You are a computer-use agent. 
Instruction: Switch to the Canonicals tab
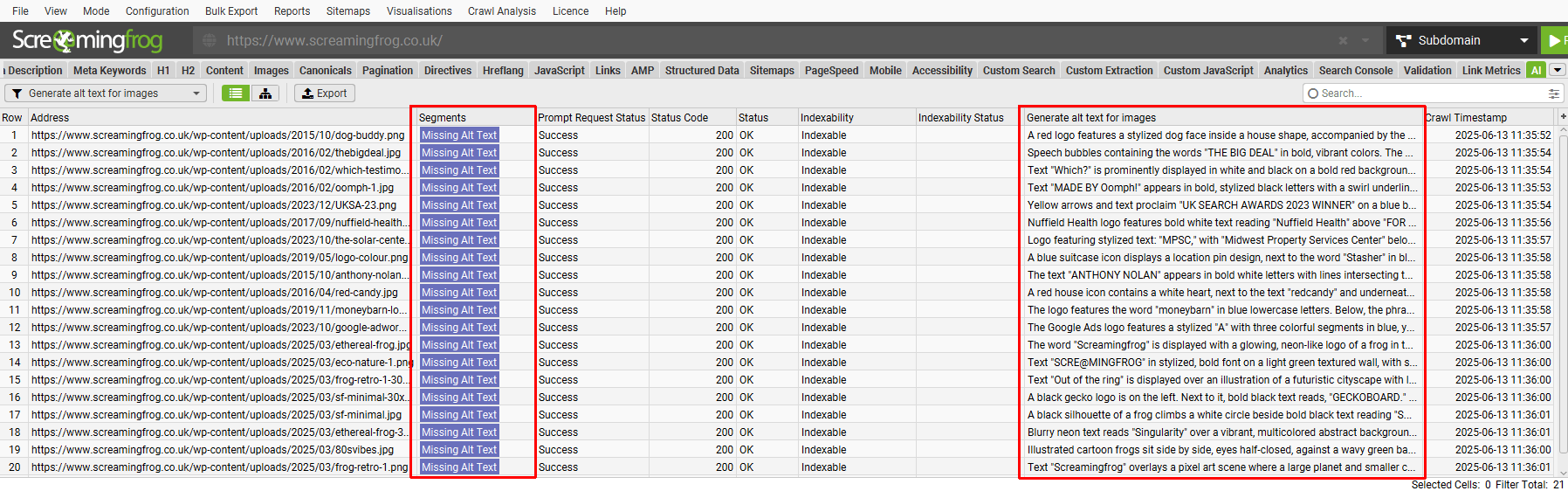tap(325, 71)
